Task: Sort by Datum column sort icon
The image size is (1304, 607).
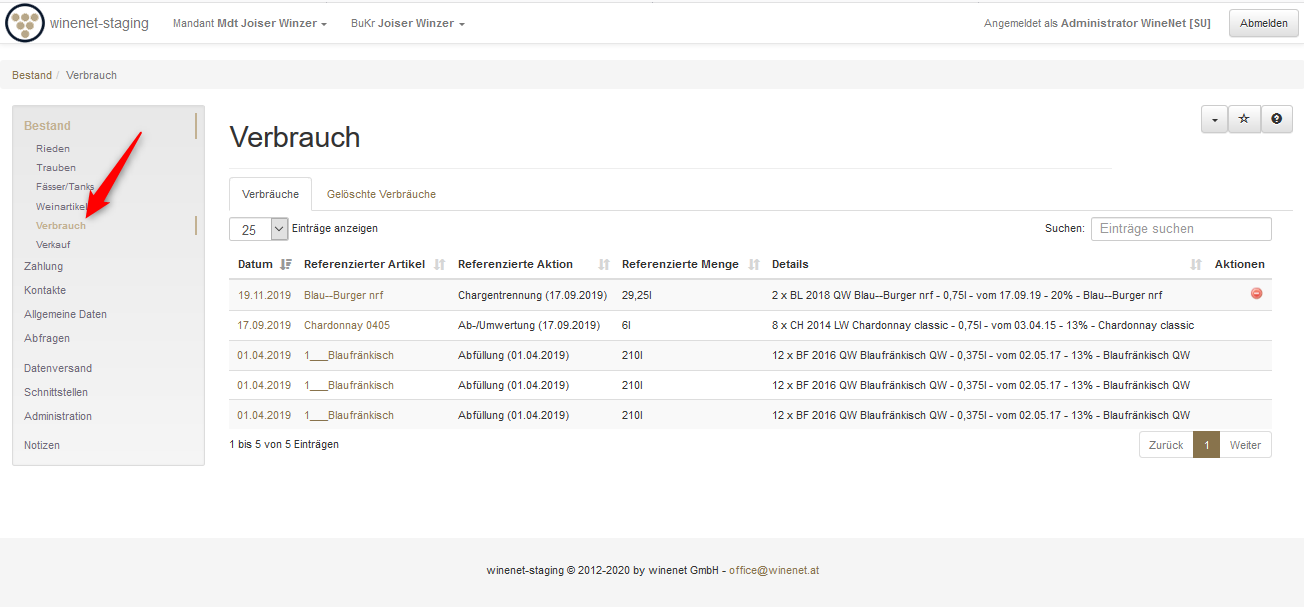Action: (286, 265)
